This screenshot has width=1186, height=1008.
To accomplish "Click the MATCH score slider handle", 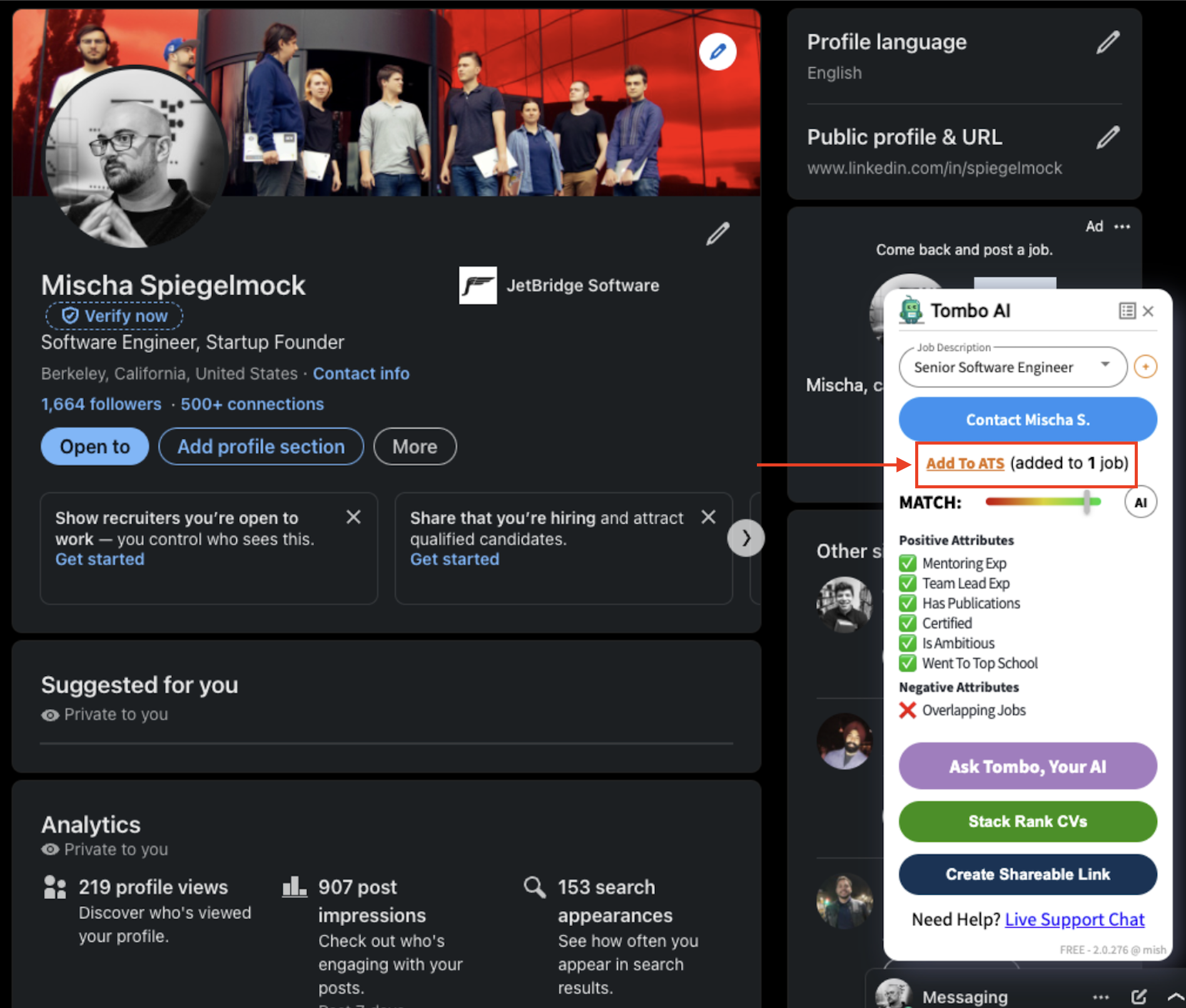I will tap(1087, 501).
